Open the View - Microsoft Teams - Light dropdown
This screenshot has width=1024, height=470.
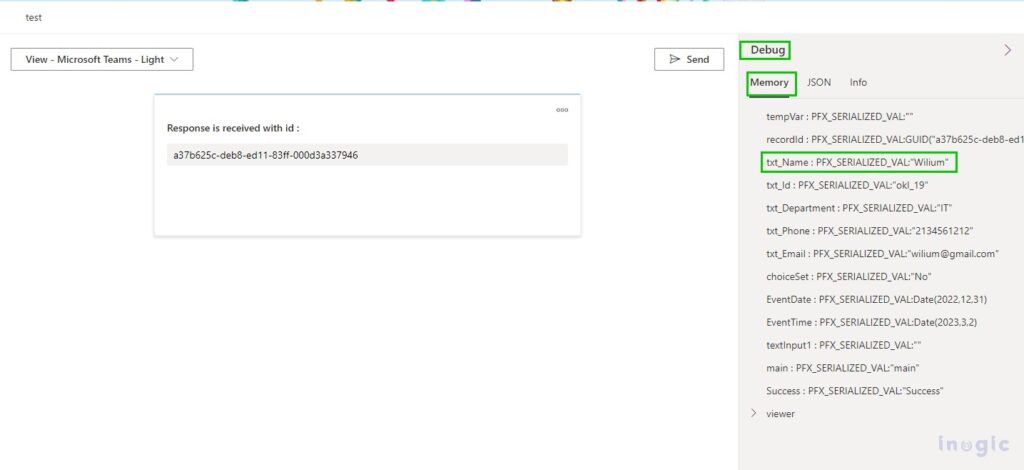[x=102, y=59]
